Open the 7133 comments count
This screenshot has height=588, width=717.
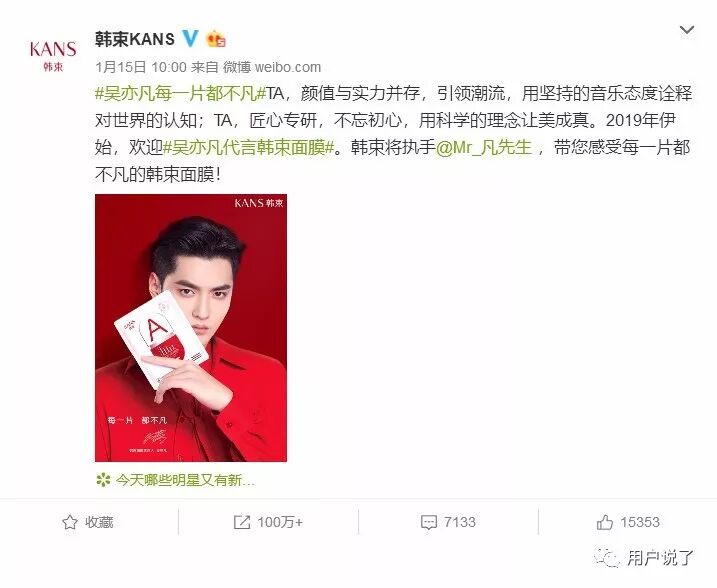coord(460,522)
